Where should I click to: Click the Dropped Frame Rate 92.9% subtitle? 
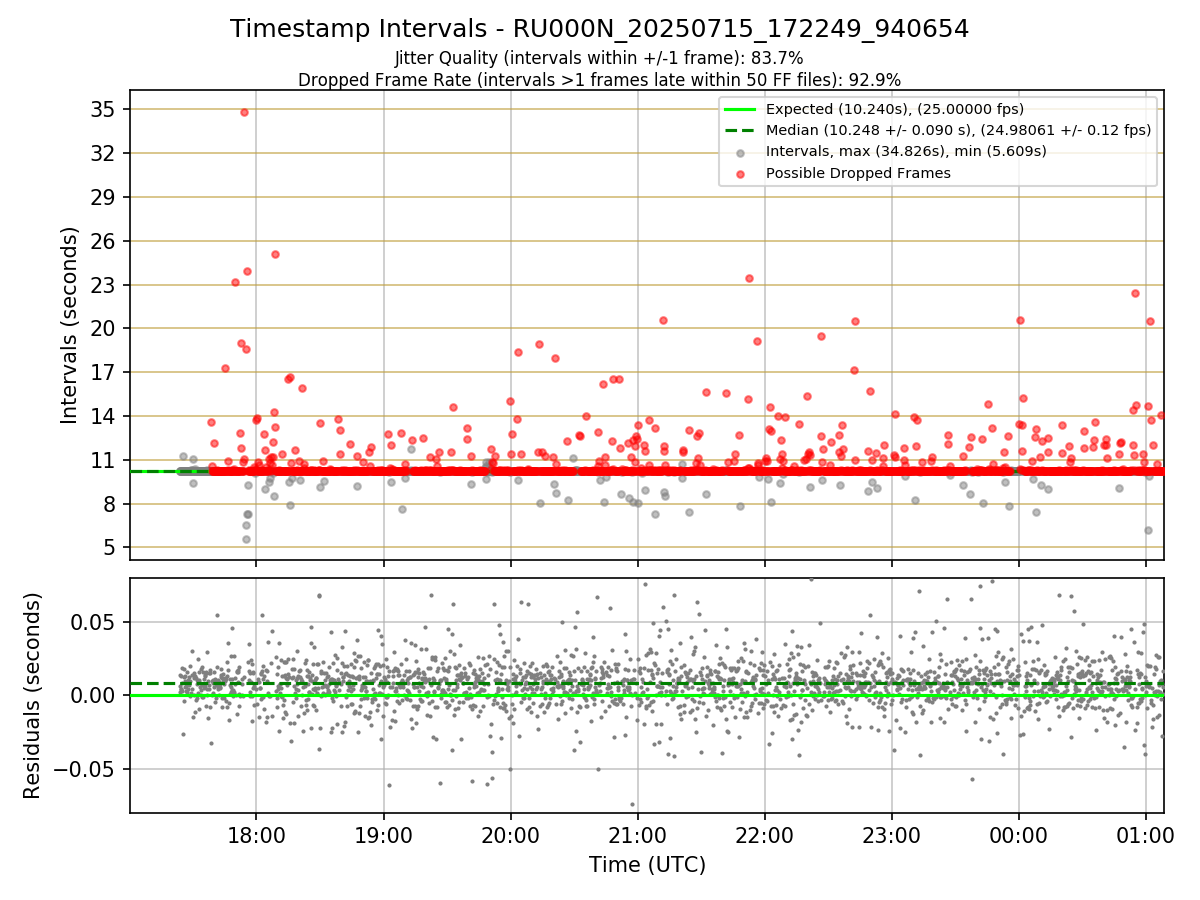pyautogui.click(x=599, y=80)
